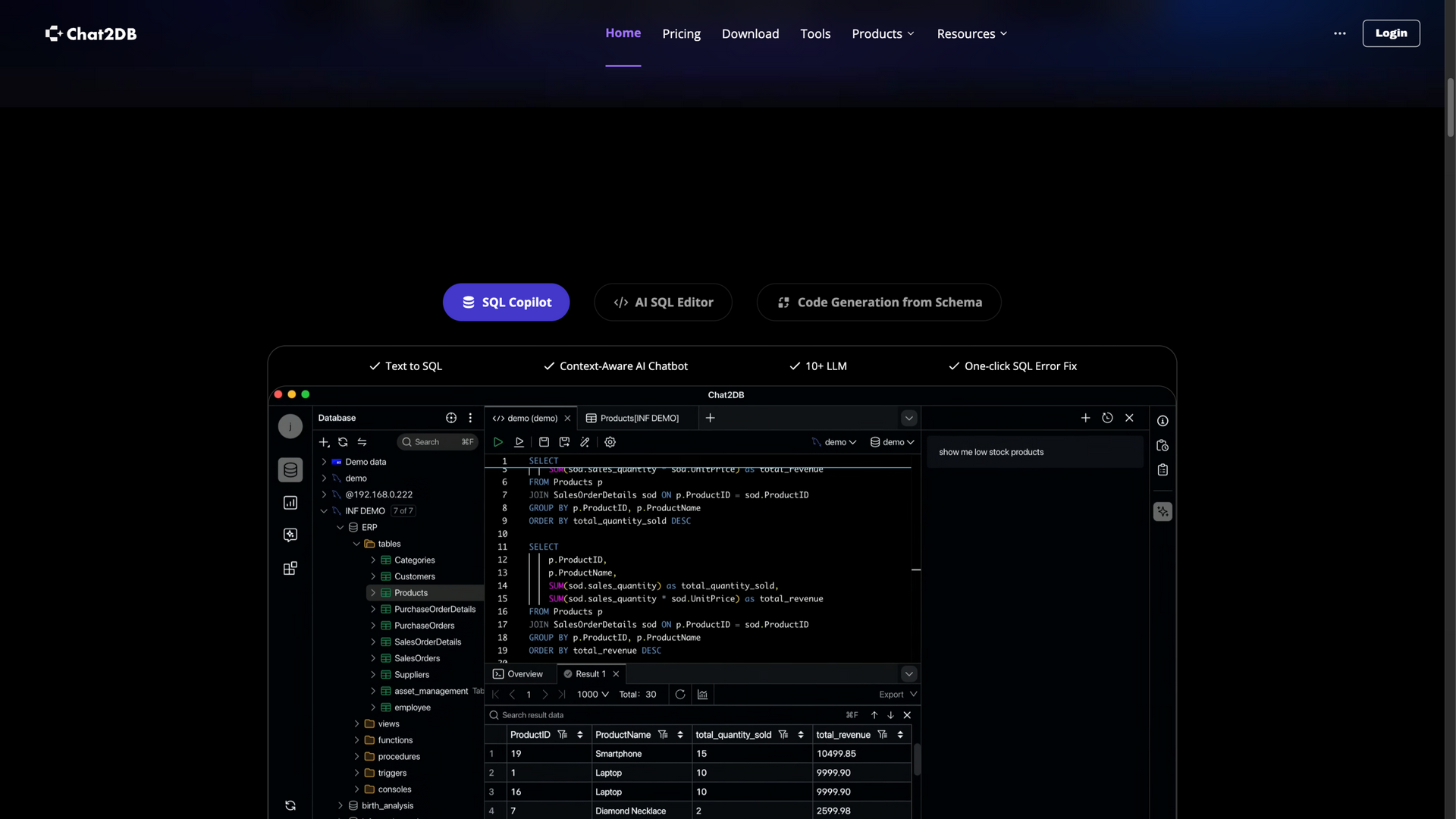Viewport: 1456px width, 819px height.
Task: Open the AI chat sidebar icon
Action: point(290,535)
